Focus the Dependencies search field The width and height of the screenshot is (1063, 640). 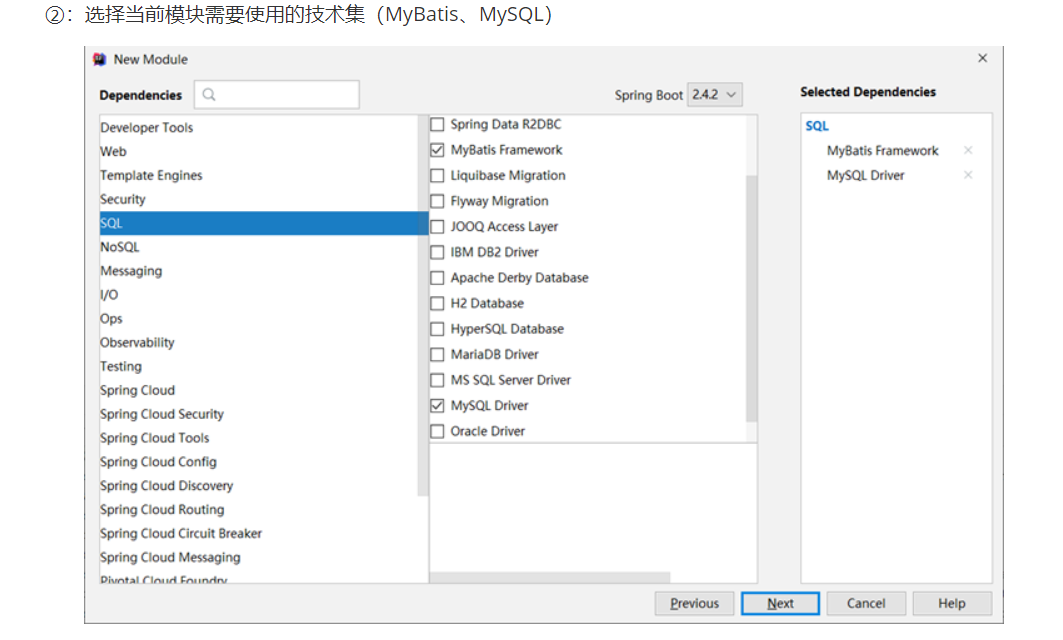277,95
